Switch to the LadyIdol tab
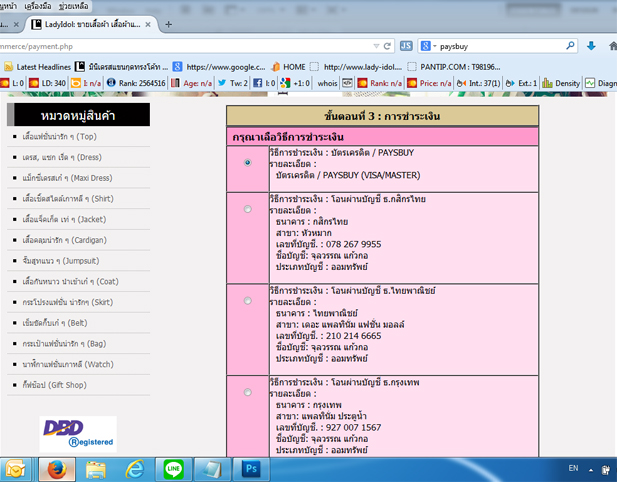The image size is (617, 482). pos(92,24)
